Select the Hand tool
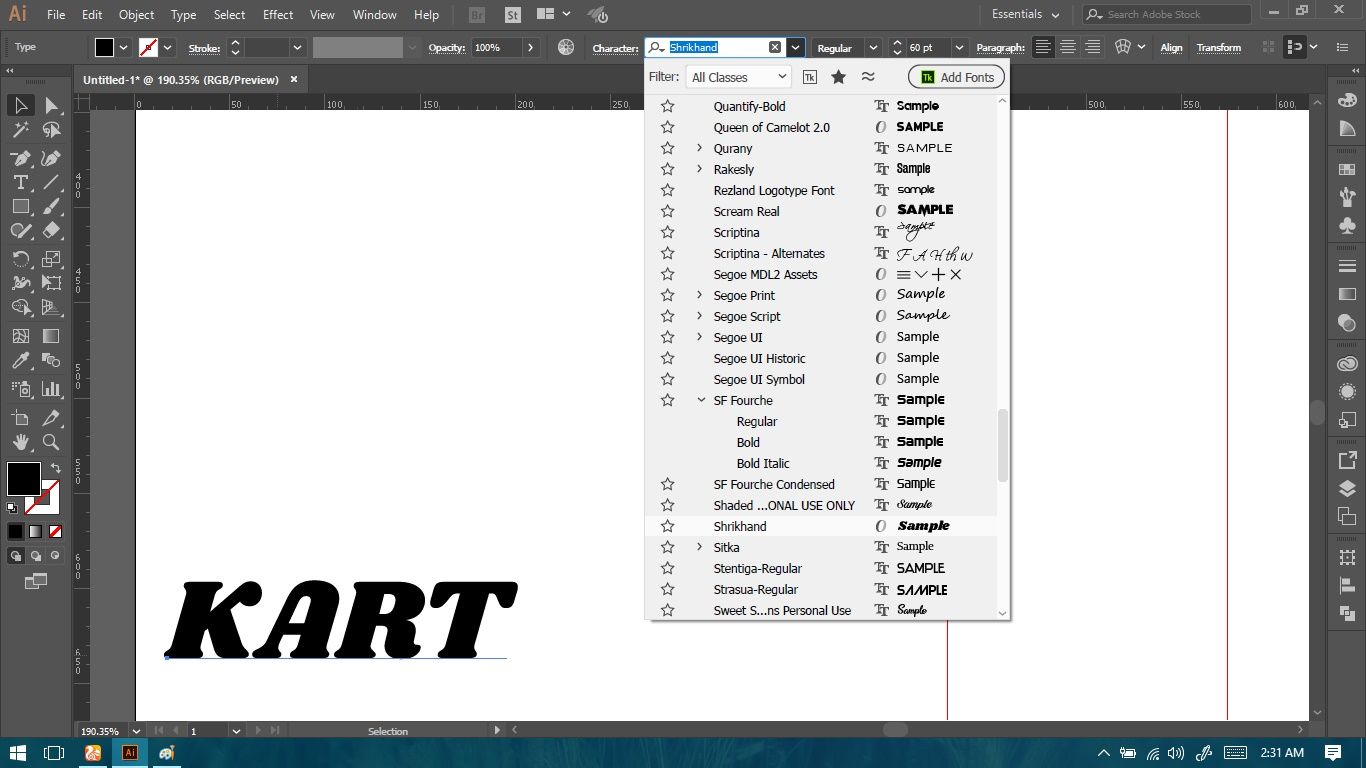1366x768 pixels. [20, 441]
